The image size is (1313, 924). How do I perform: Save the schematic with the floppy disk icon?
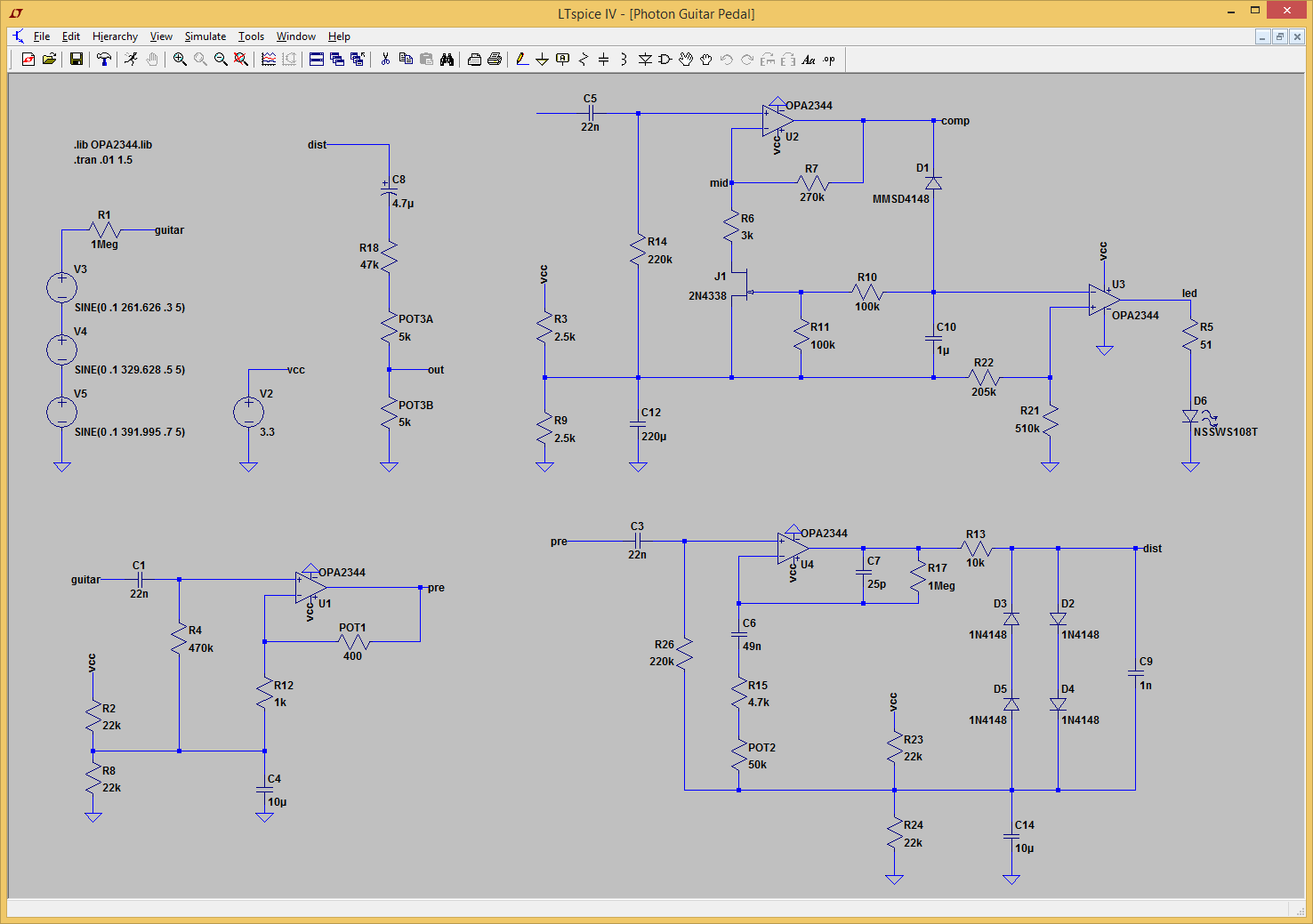tap(77, 60)
